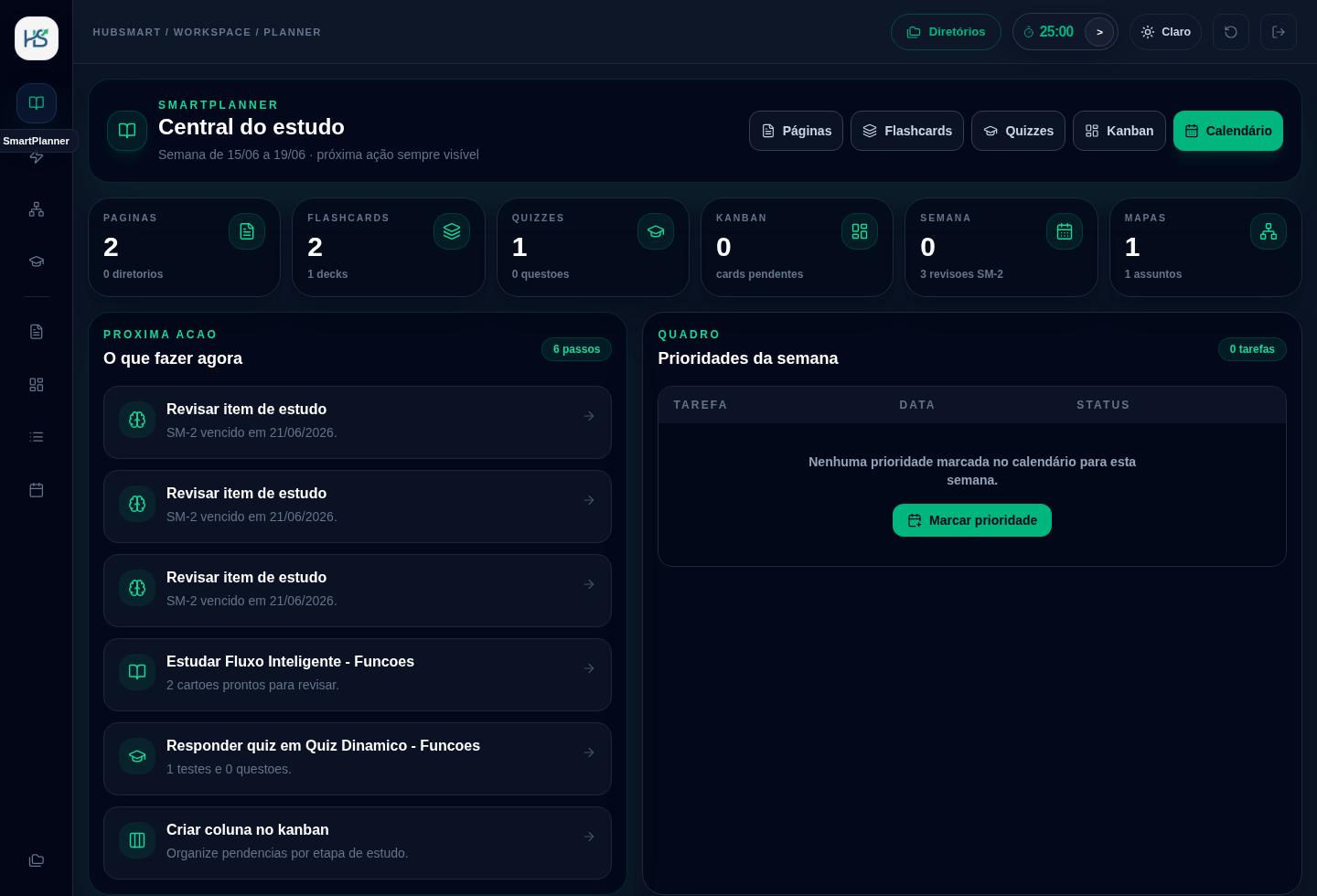
Task: Open first 'Revisar item de estudo' arrow
Action: tap(589, 416)
